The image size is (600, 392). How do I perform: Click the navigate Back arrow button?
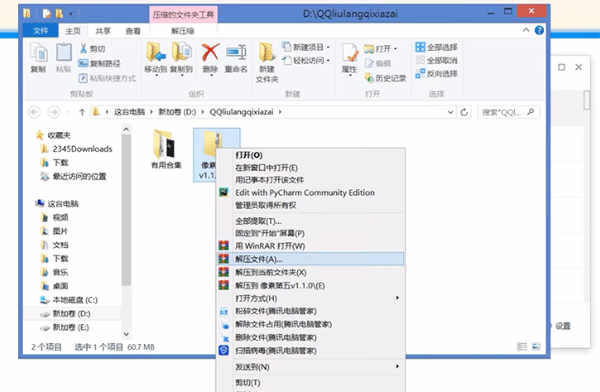pyautogui.click(x=34, y=112)
